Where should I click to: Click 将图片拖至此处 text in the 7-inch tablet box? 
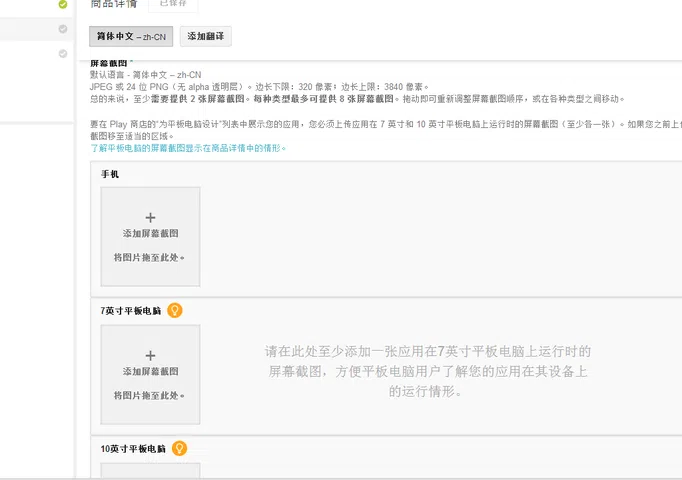click(x=150, y=395)
